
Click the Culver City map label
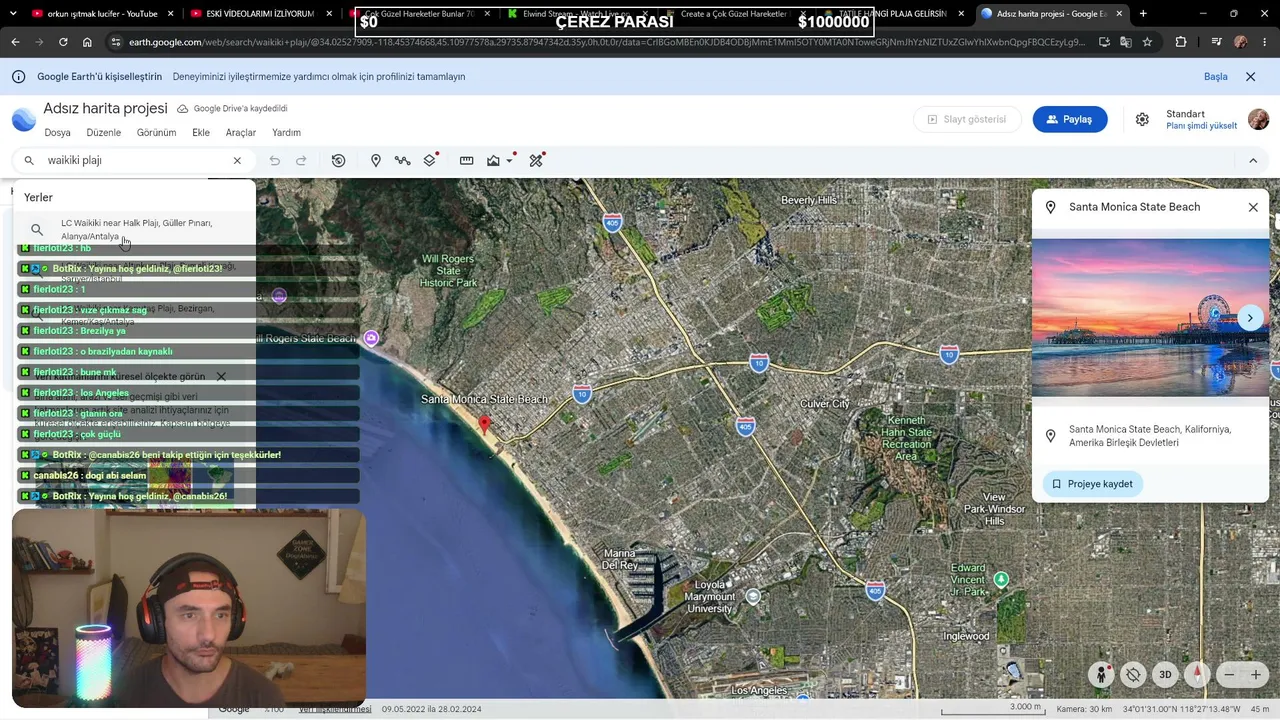click(x=825, y=404)
